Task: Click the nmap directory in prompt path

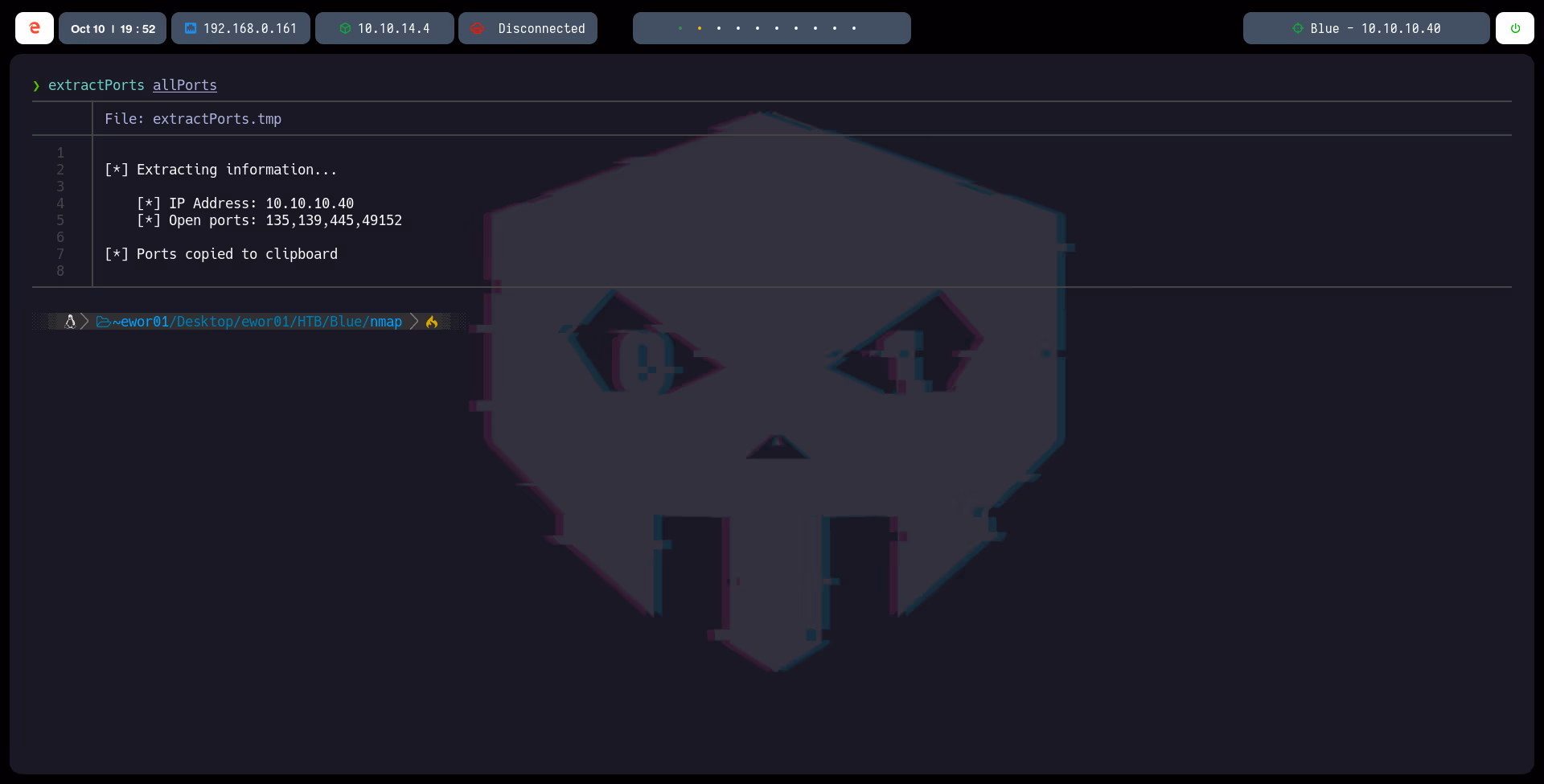Action: 386,322
